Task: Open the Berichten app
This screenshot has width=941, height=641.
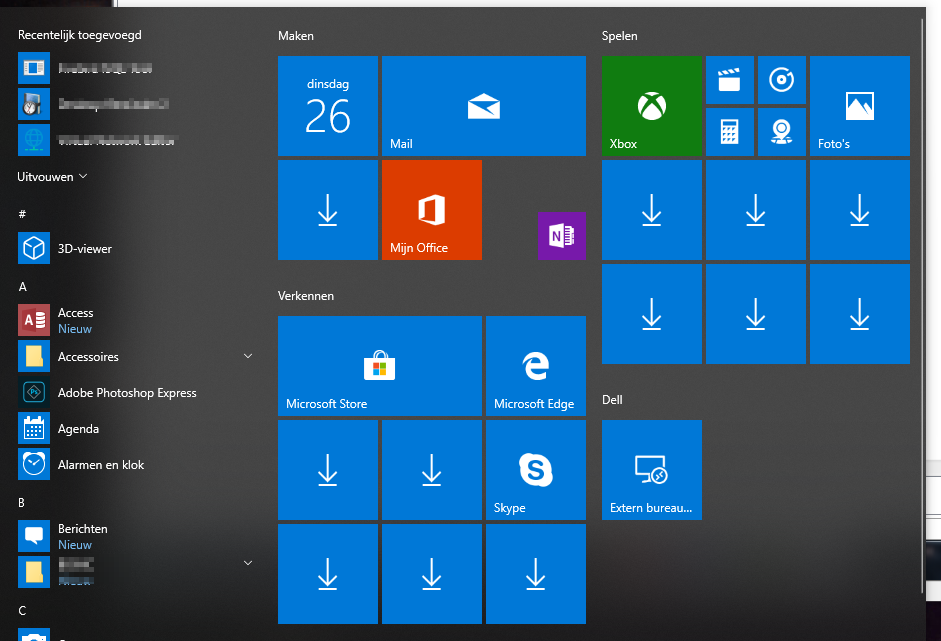Action: (135, 536)
